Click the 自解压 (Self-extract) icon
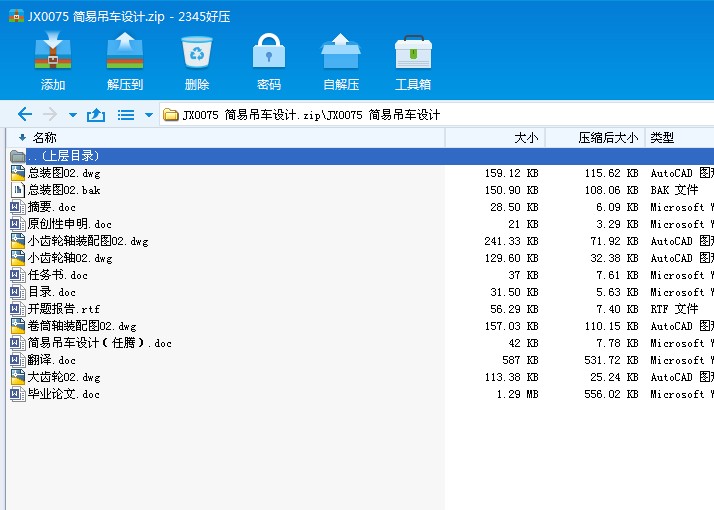The width and height of the screenshot is (714, 510). [x=341, y=51]
